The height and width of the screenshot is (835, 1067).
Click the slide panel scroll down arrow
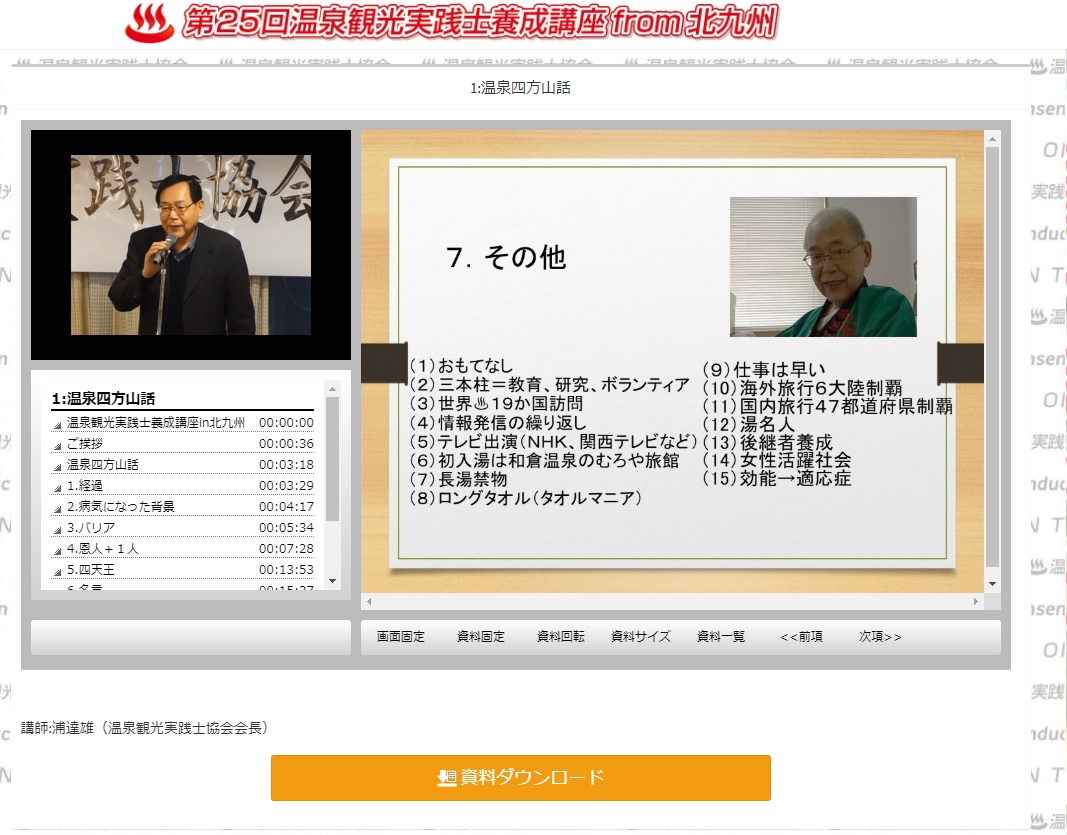992,584
